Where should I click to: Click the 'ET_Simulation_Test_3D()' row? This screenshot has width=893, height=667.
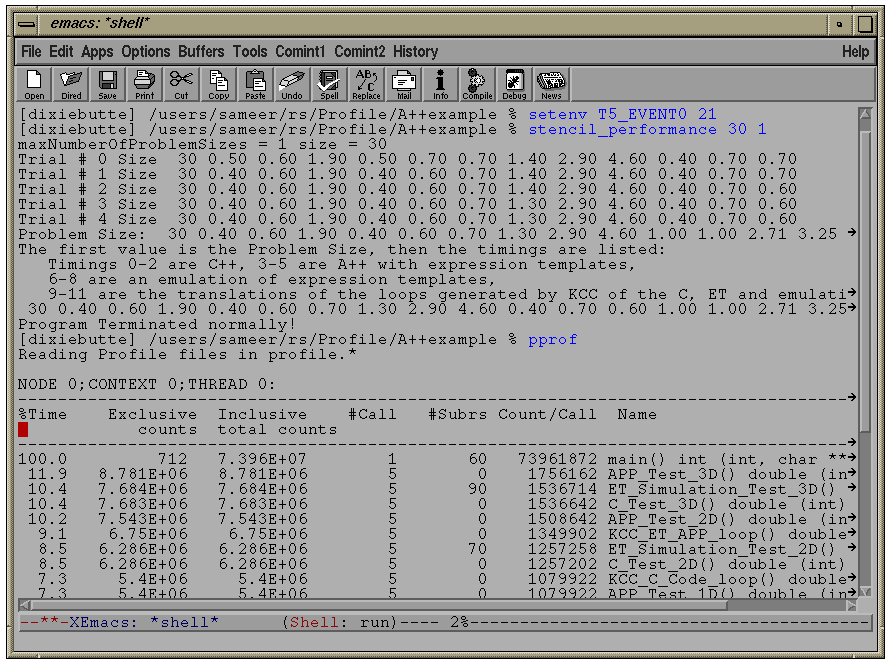[437, 489]
